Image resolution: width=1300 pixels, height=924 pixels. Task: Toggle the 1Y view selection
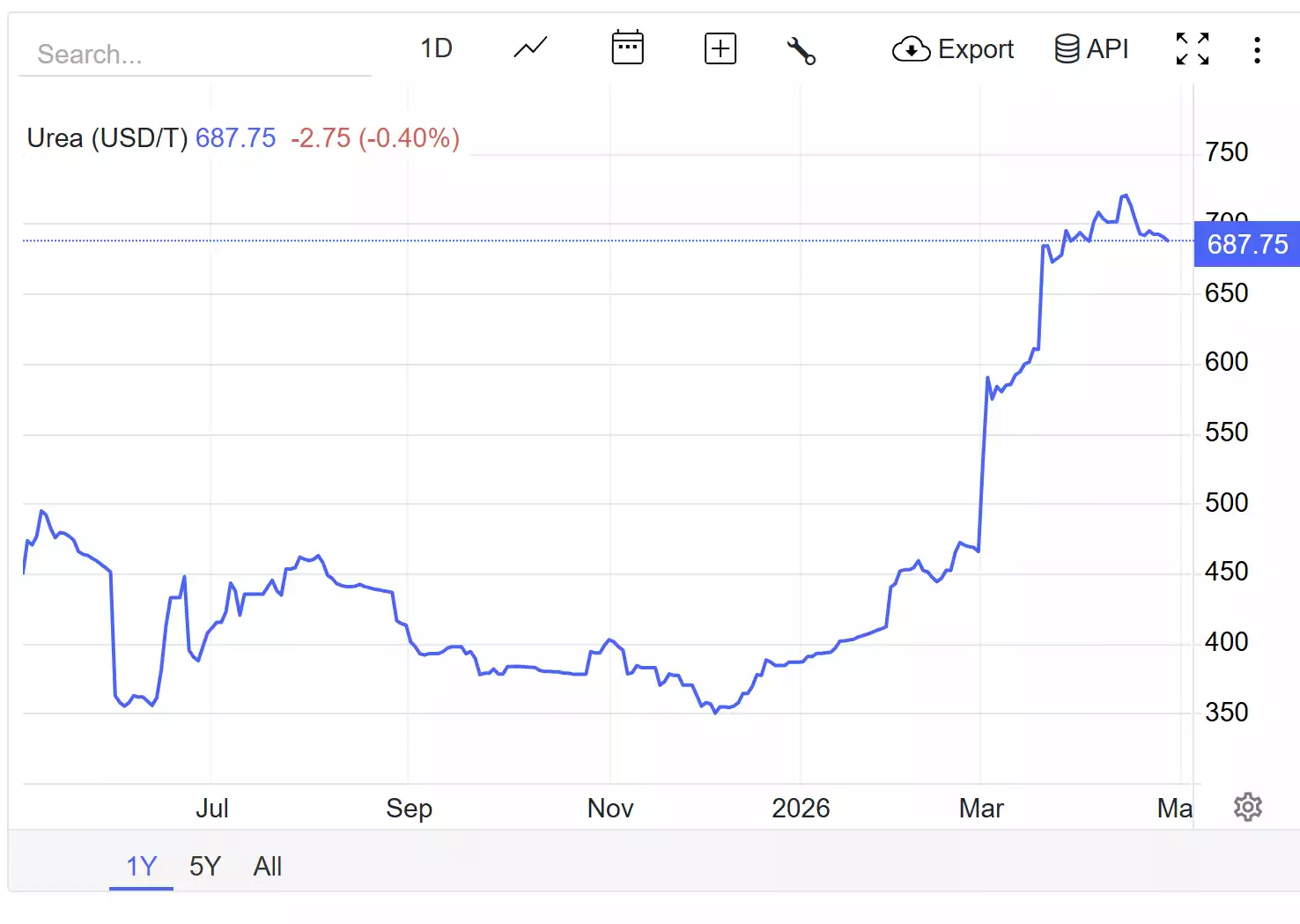click(140, 867)
